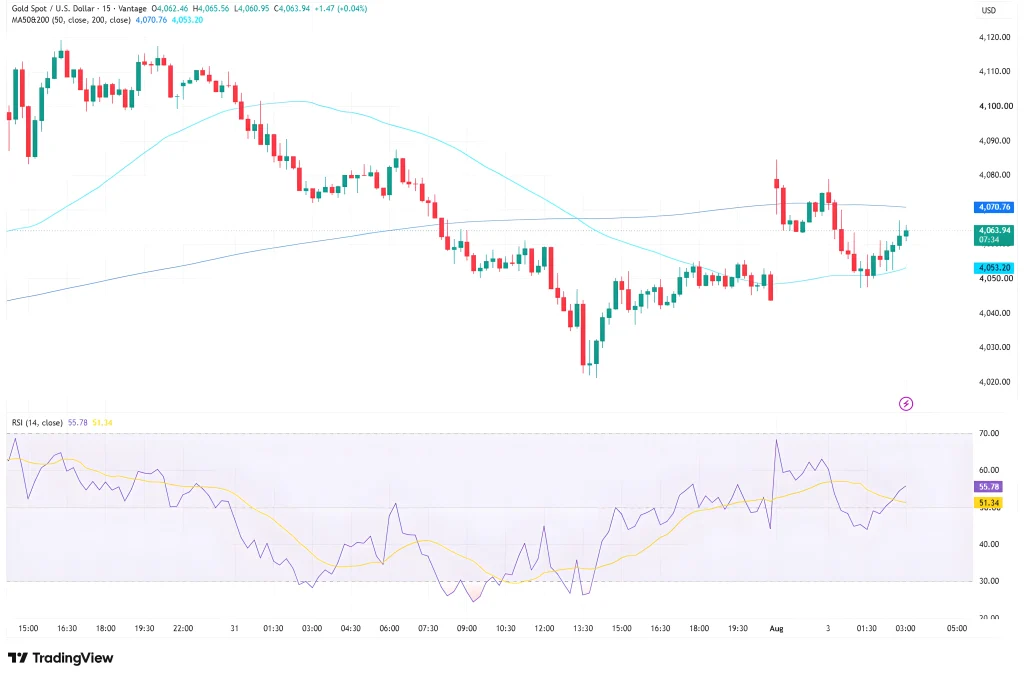Select the RSI (14, close) indicator legend

(x=37, y=423)
